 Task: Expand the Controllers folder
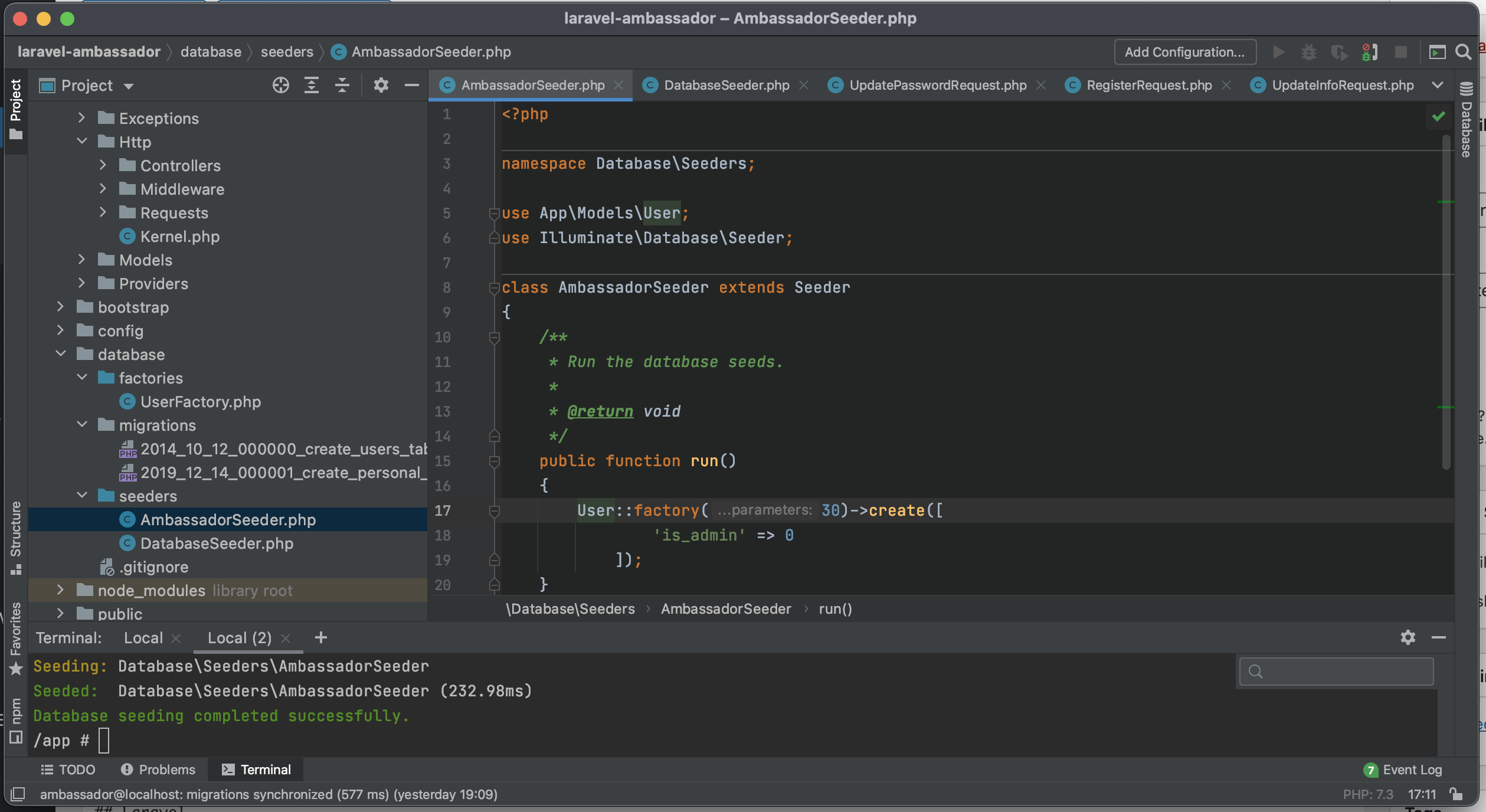pyautogui.click(x=103, y=165)
